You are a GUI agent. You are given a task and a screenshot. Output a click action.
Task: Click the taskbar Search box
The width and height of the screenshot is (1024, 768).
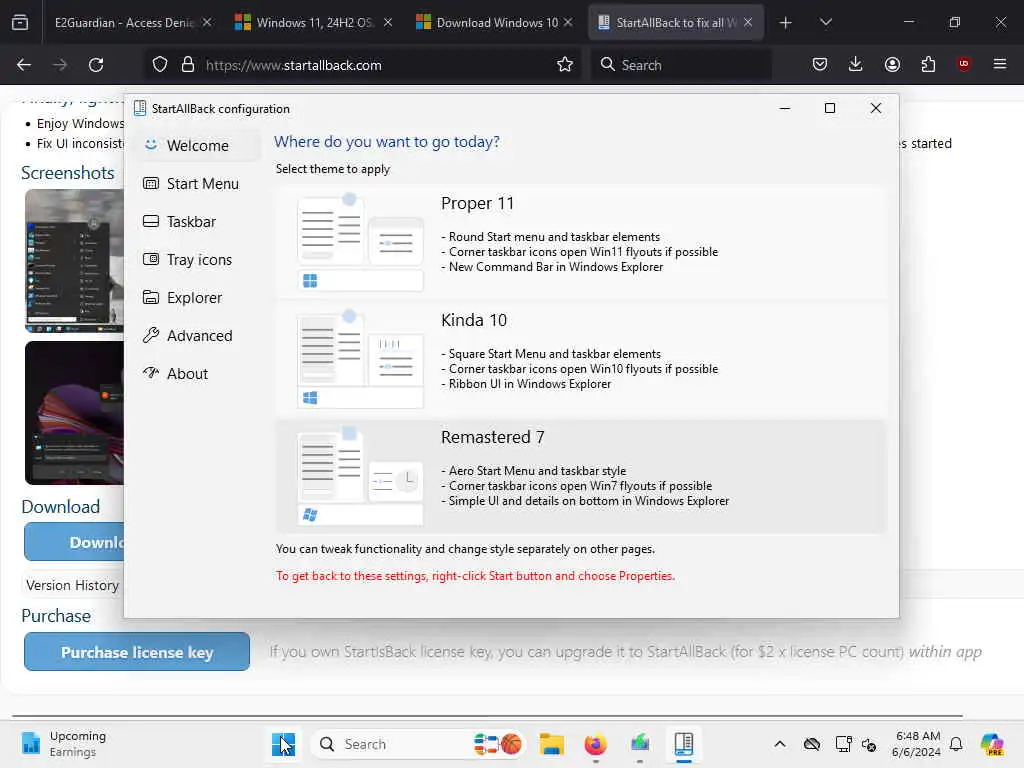418,744
